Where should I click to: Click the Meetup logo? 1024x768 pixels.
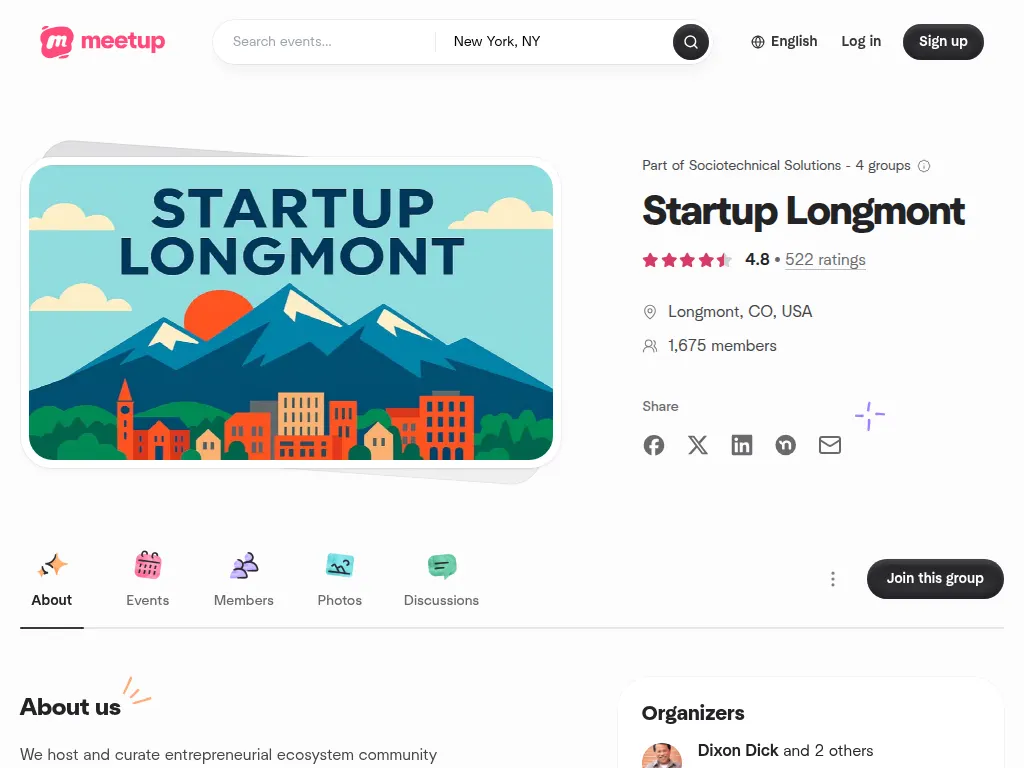coord(103,42)
